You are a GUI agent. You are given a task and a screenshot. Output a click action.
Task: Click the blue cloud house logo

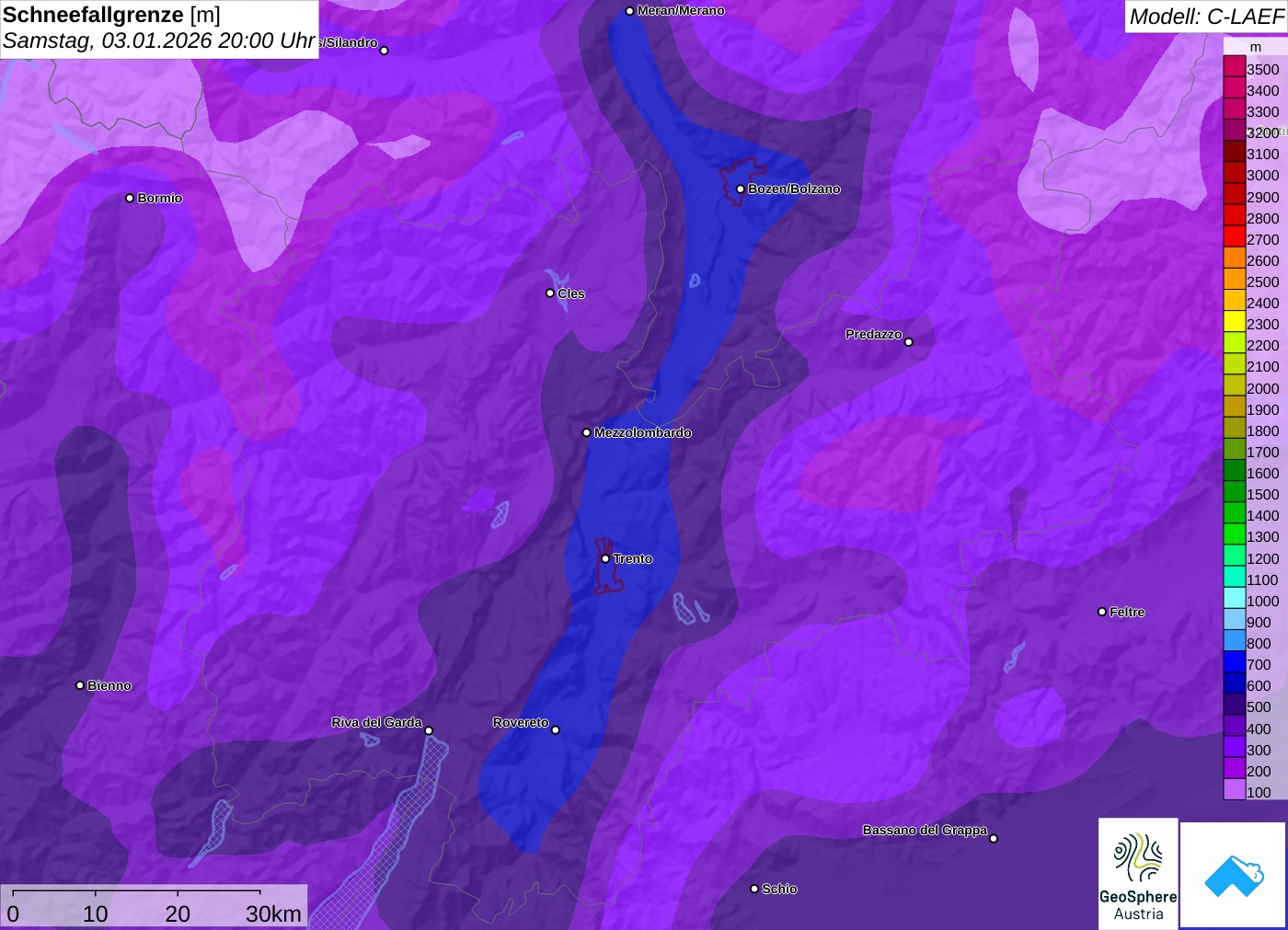[1234, 875]
